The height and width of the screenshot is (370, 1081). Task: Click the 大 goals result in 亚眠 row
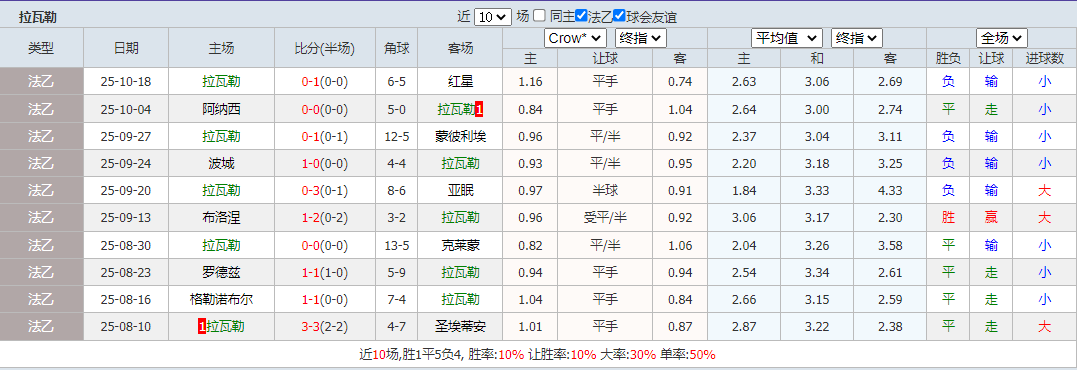[x=1044, y=191]
